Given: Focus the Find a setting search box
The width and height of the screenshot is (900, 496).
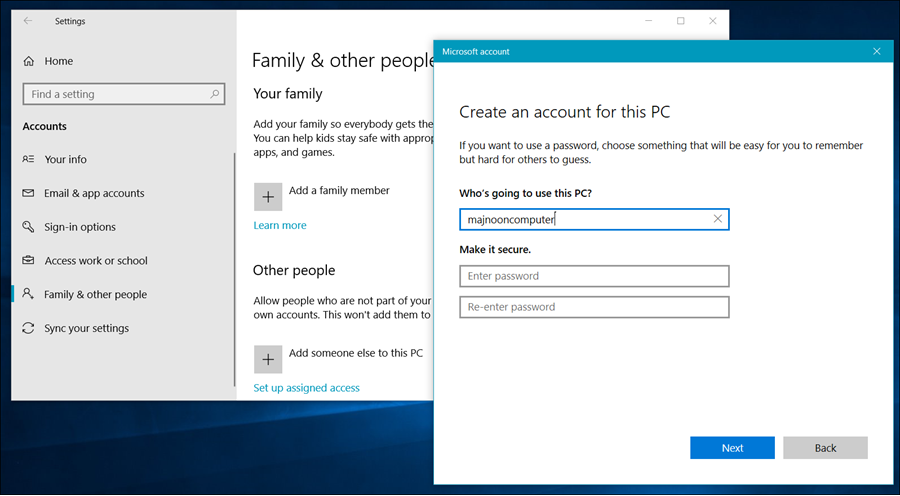Looking at the screenshot, I should [123, 94].
